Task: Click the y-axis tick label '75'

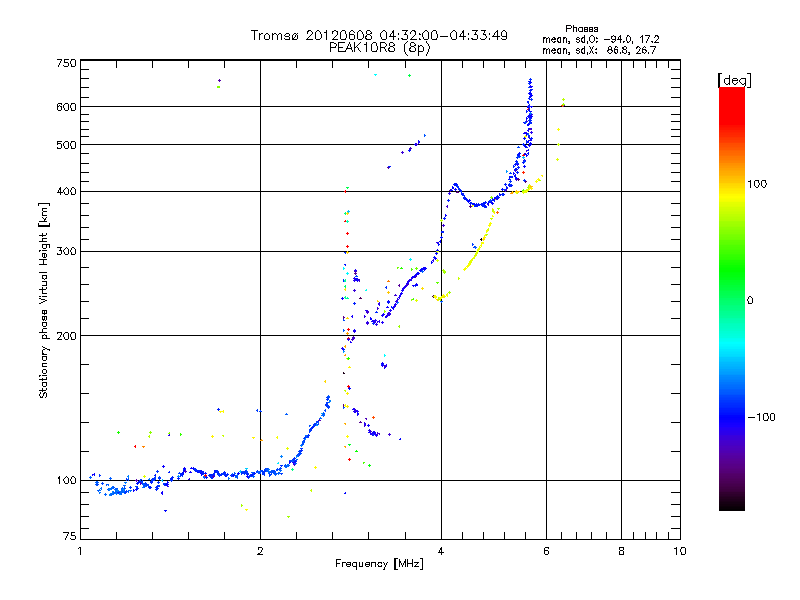Action: 69,536
